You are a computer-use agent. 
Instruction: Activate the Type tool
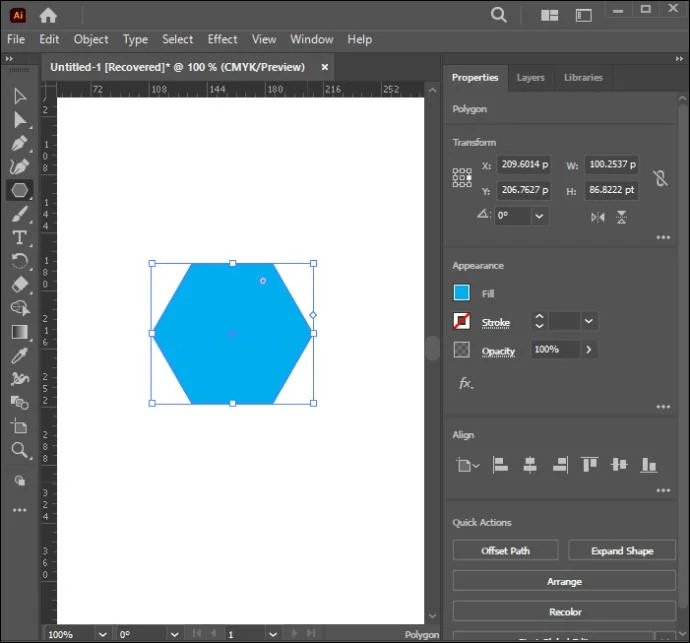(19, 238)
